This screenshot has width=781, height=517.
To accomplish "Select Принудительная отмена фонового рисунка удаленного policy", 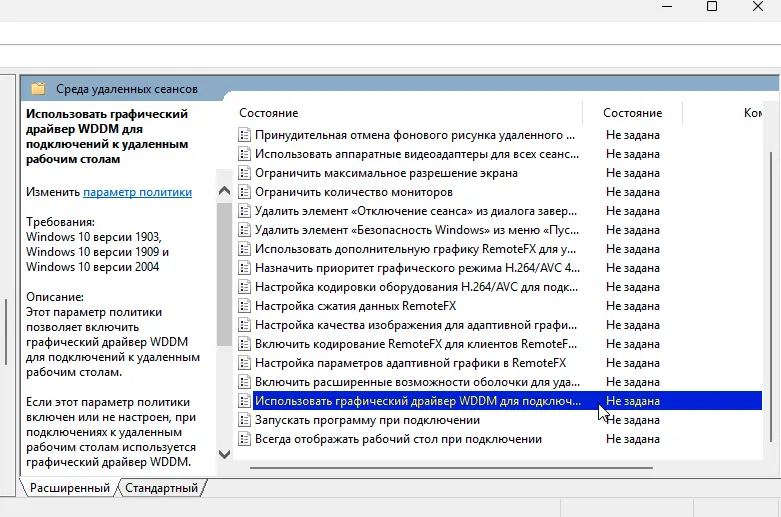I will point(415,135).
